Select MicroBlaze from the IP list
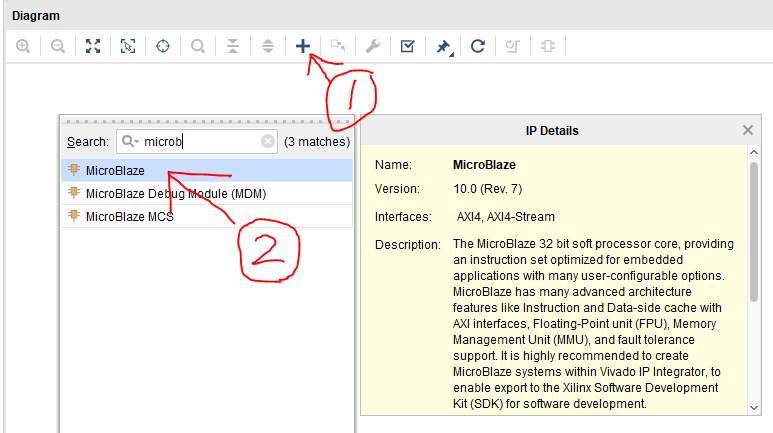 [x=115, y=171]
